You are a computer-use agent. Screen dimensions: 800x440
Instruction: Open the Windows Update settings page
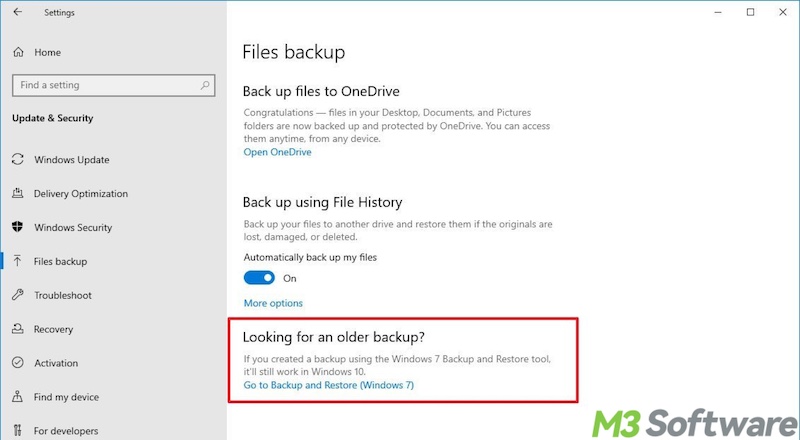[71, 160]
